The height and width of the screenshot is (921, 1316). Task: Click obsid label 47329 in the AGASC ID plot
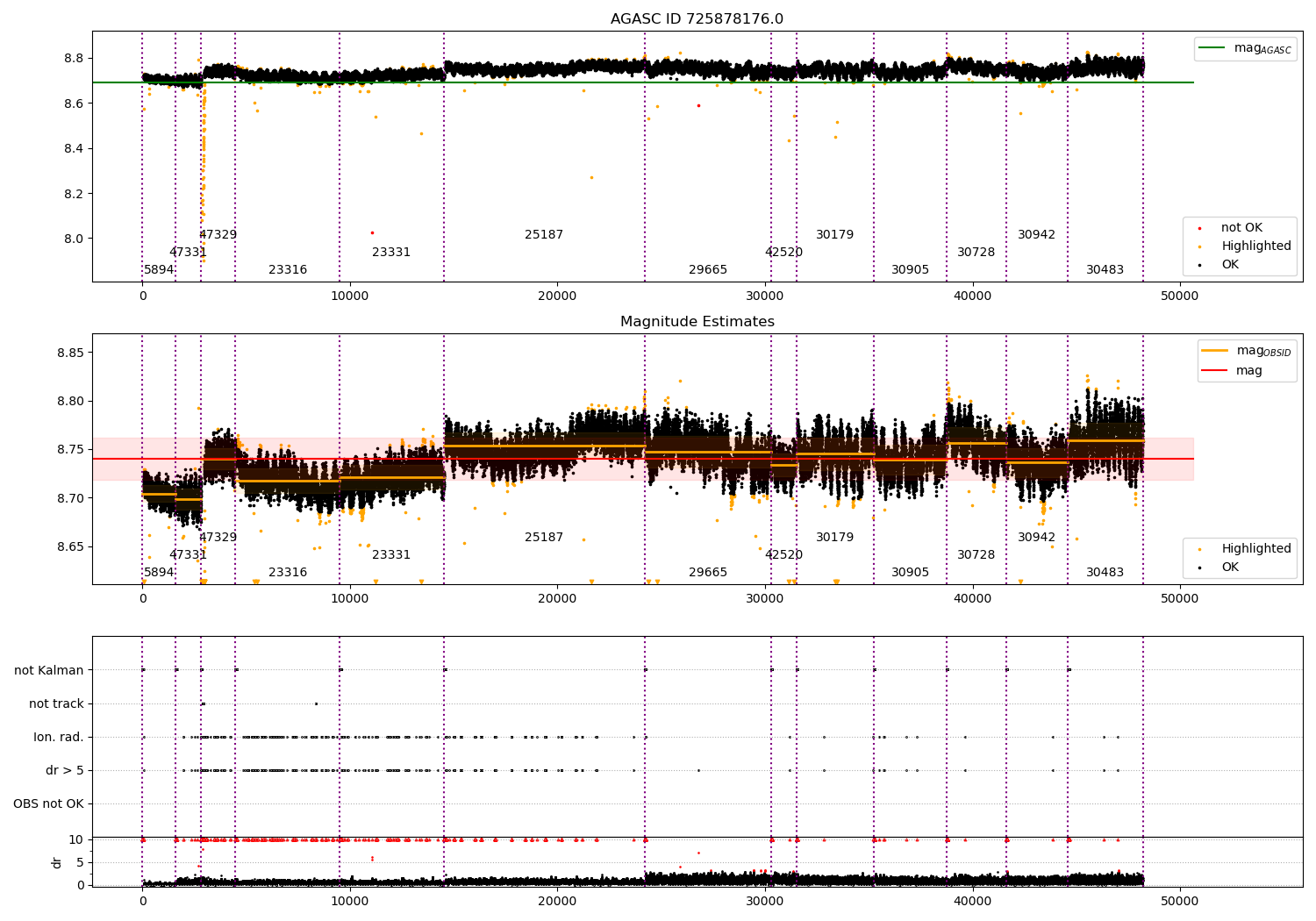click(218, 235)
